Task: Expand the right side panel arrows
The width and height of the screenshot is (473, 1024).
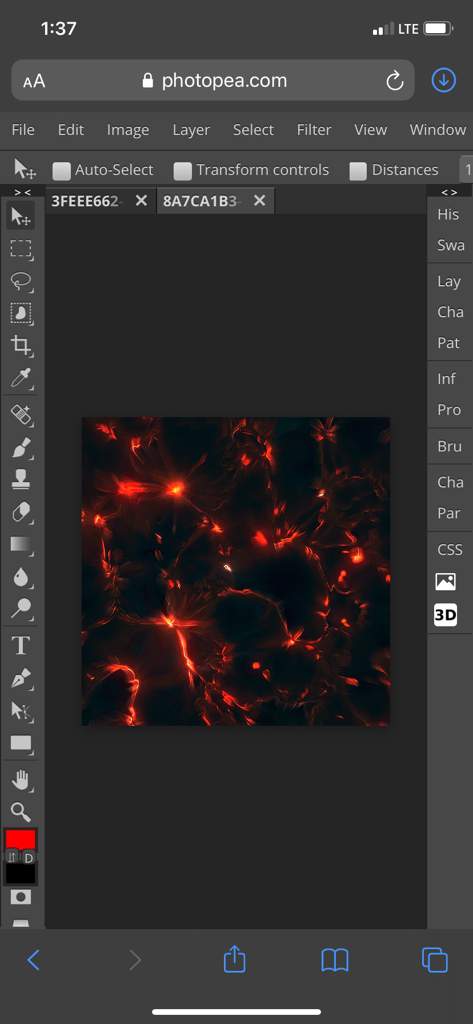Action: click(449, 192)
